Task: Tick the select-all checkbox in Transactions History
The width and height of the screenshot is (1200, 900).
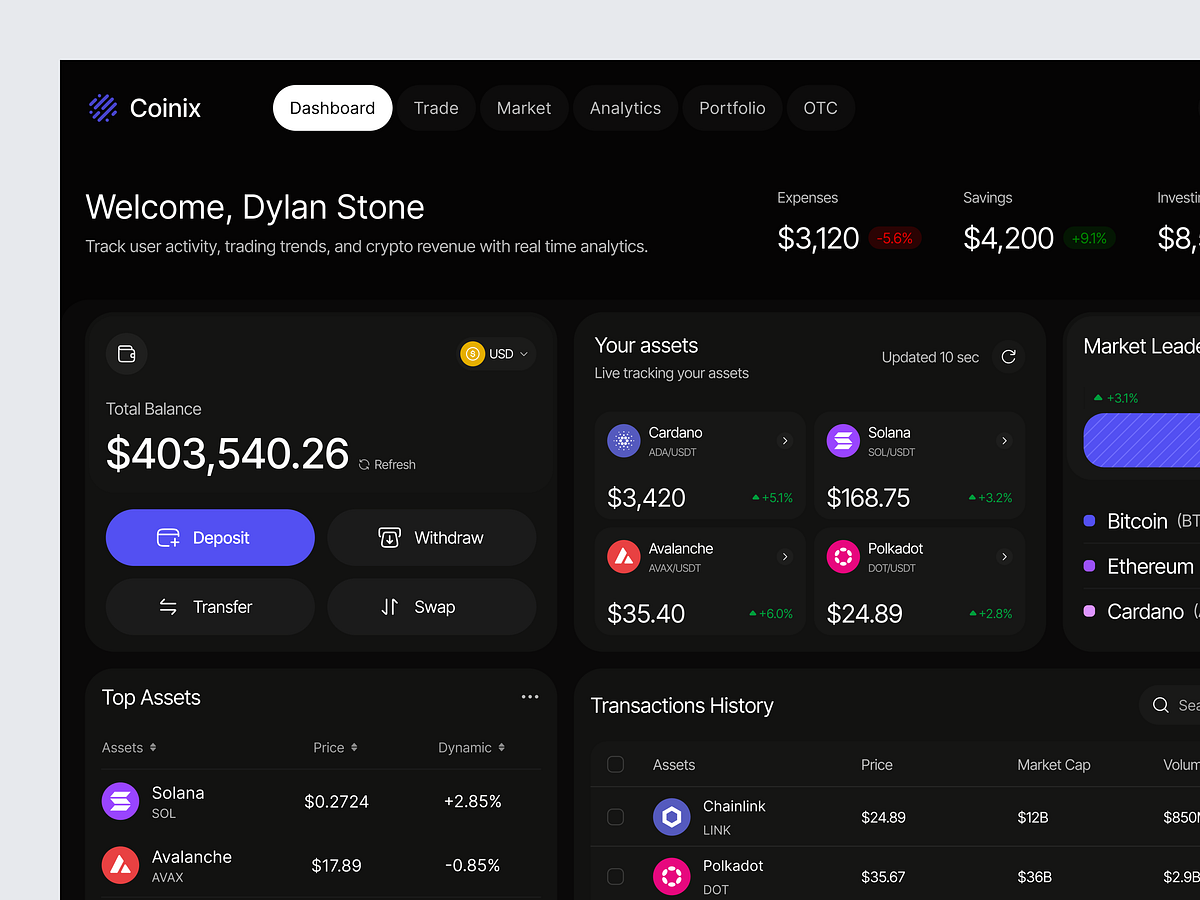Action: pos(616,765)
